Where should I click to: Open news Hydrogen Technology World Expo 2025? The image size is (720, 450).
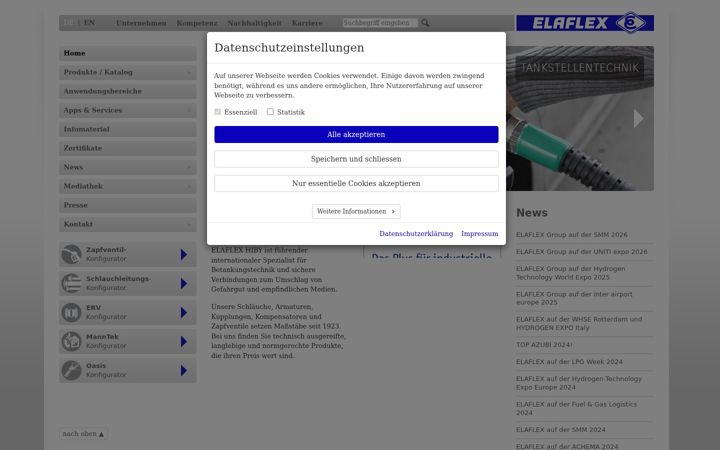570,273
